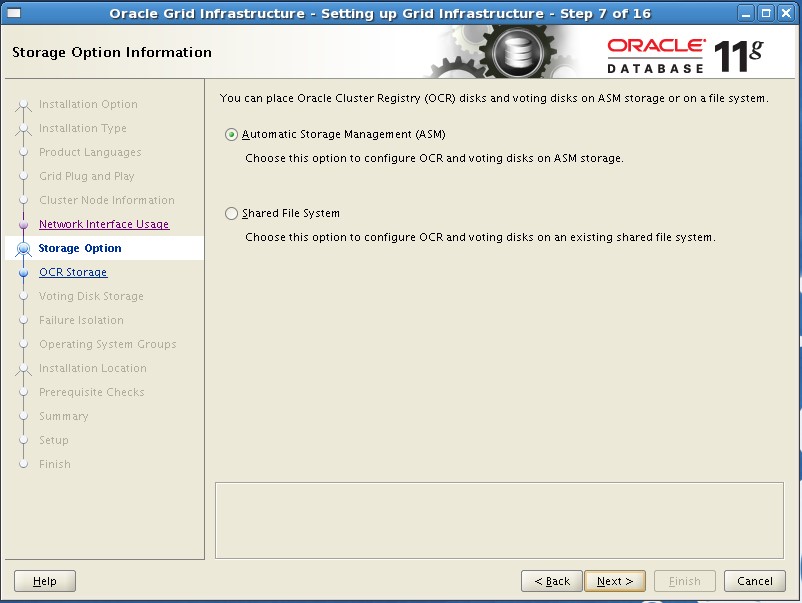The image size is (802, 603).
Task: Choose the Shared File System option
Action: (x=232, y=213)
